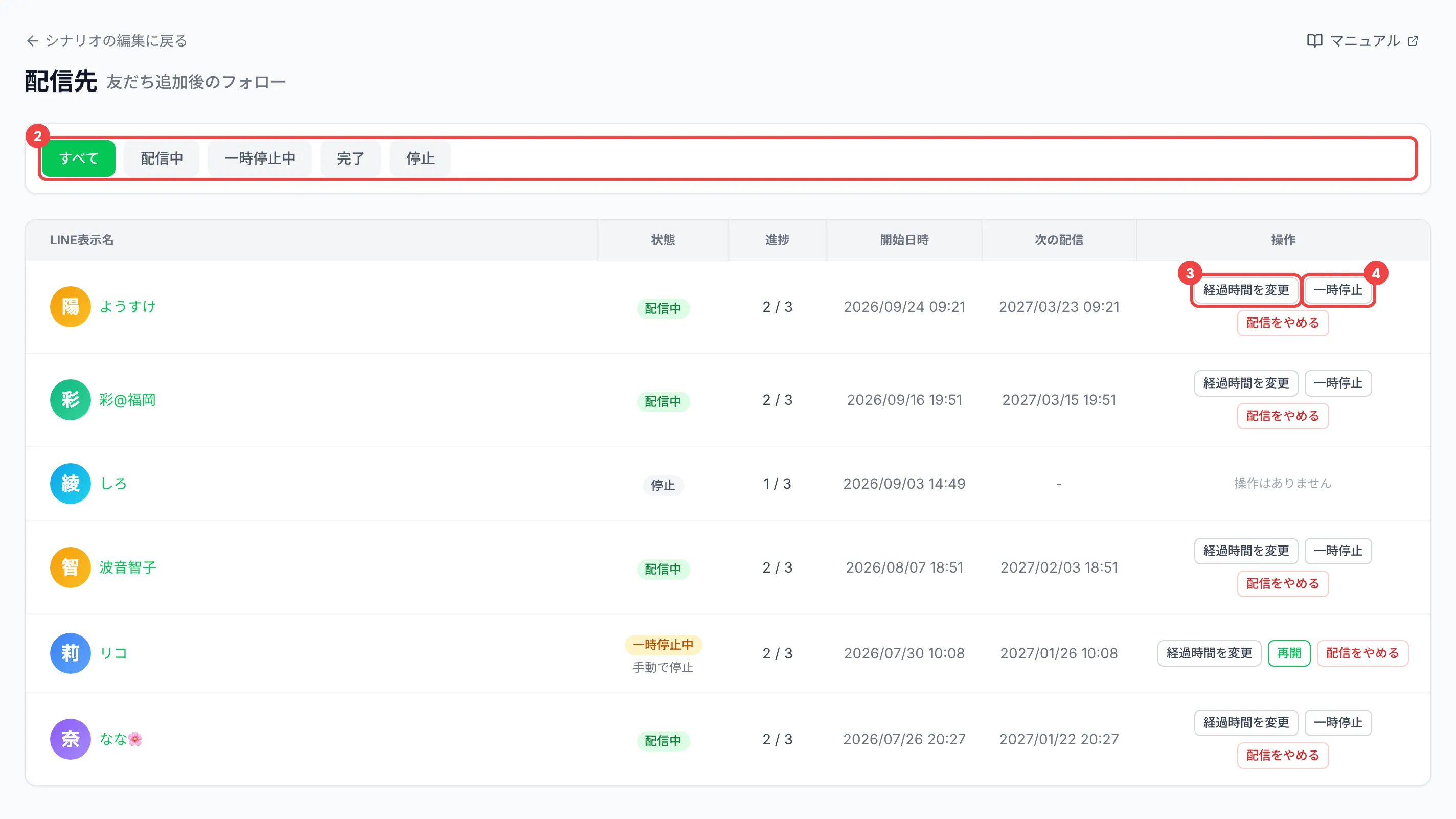Click 経過時間を変更 for ようすけ
Image resolution: width=1456 pixels, height=819 pixels.
click(x=1246, y=290)
